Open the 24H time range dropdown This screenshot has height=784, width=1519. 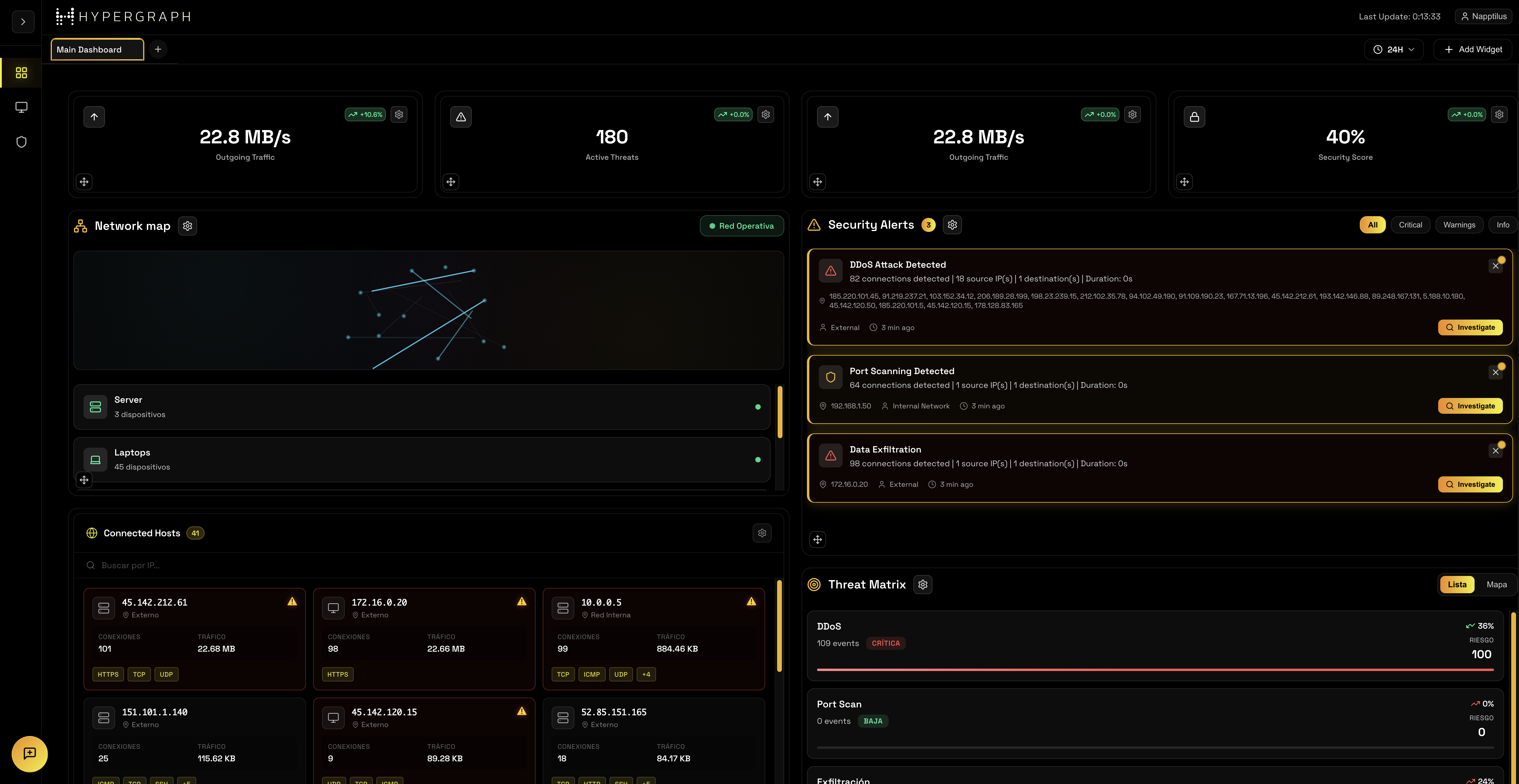pyautogui.click(x=1393, y=49)
